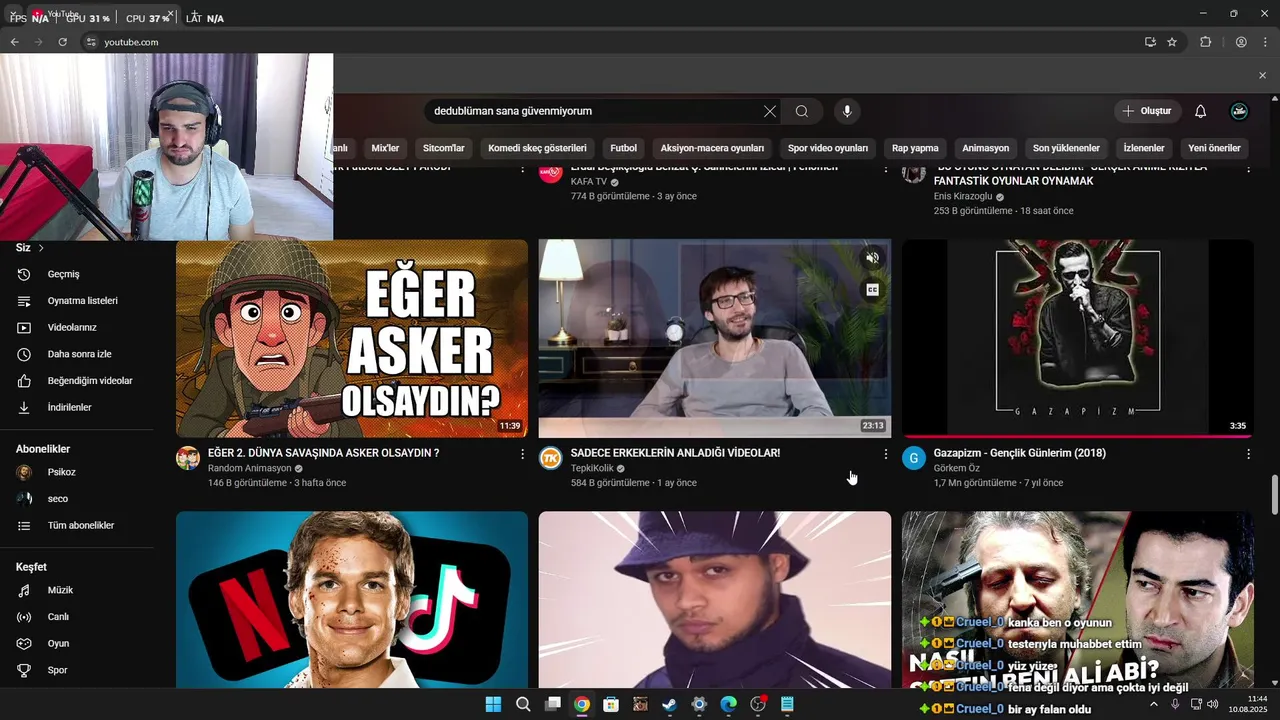Select the Komedi skeç gösterileri chip
Image resolution: width=1280 pixels, height=720 pixels.
537,148
